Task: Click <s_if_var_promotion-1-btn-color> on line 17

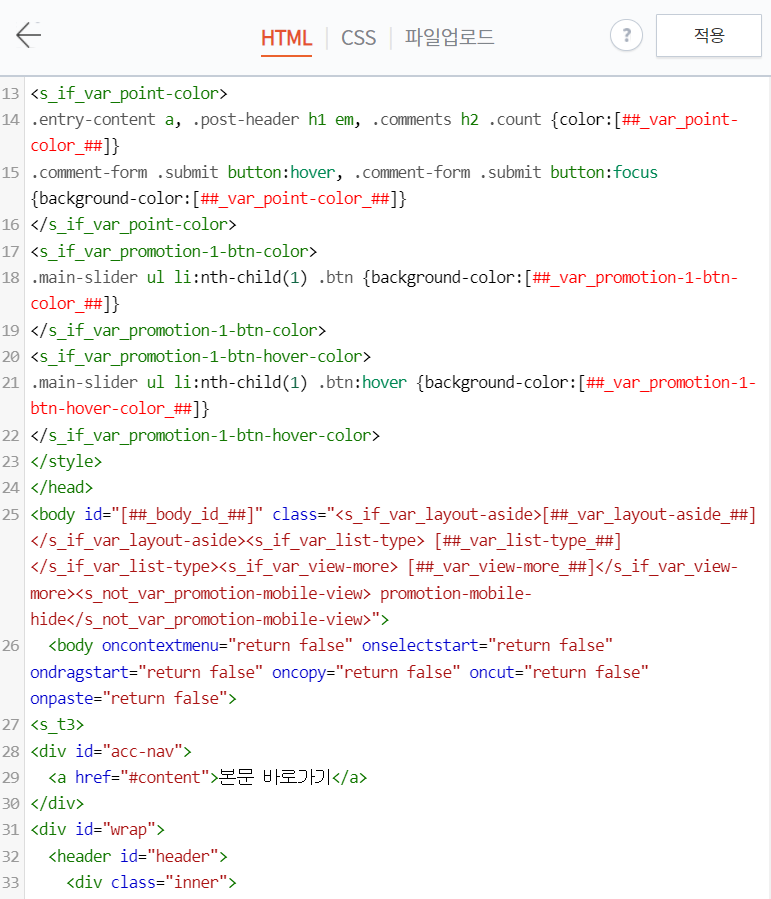Action: pyautogui.click(x=174, y=251)
